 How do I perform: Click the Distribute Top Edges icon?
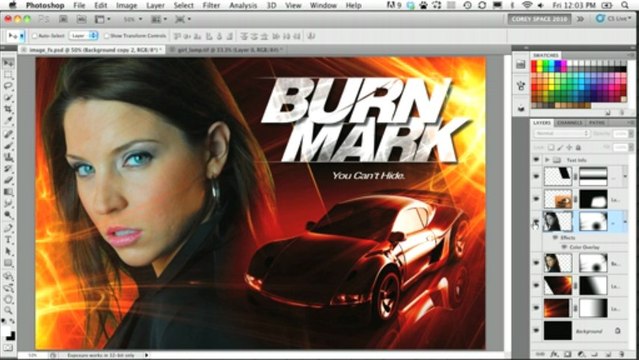[x=244, y=36]
